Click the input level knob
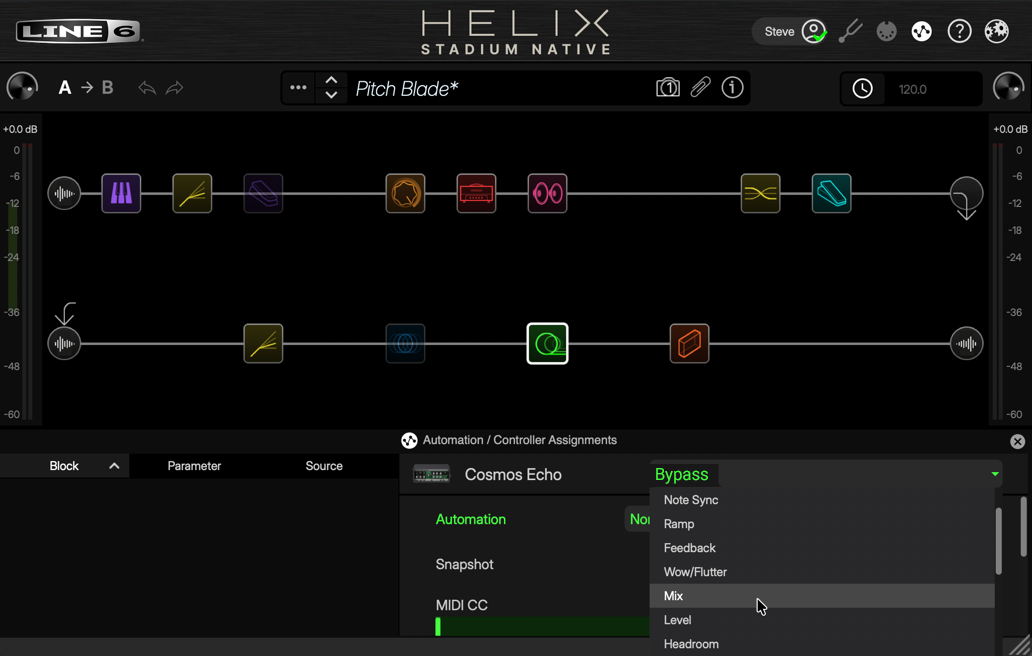The width and height of the screenshot is (1032, 656). click(x=22, y=88)
